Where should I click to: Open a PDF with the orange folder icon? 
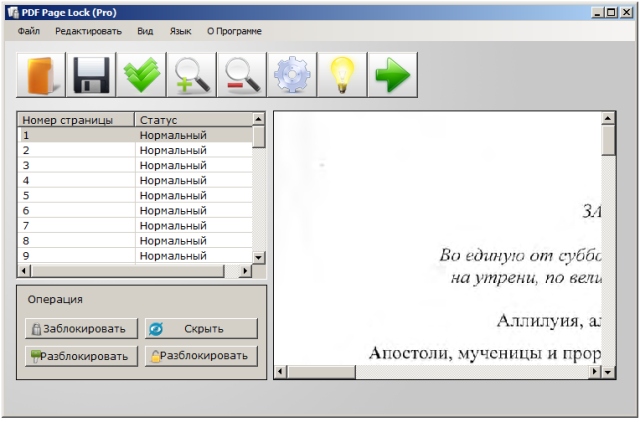click(41, 75)
